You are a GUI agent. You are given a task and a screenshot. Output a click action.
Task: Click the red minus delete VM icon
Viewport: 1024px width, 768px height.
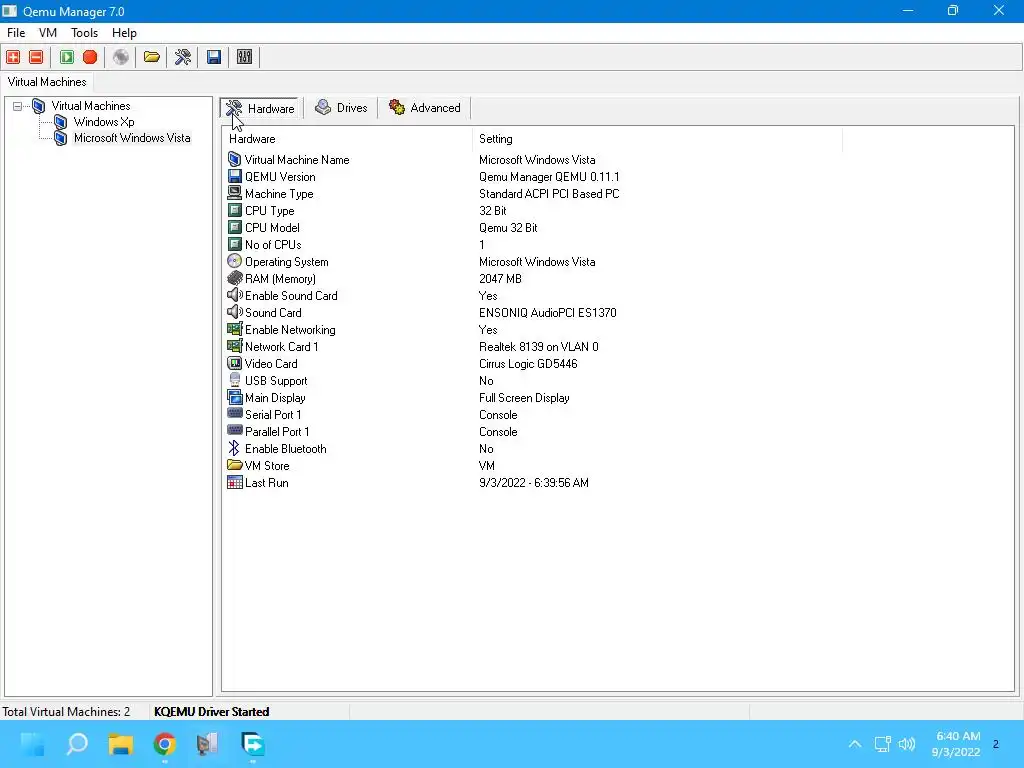point(36,57)
